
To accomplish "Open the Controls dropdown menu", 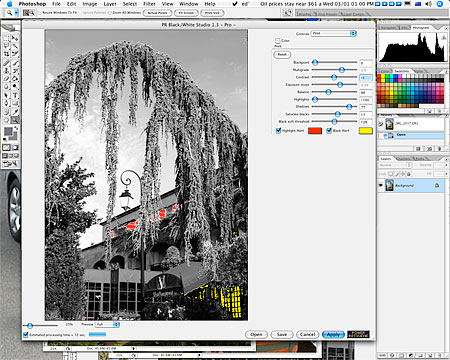I will coord(334,33).
